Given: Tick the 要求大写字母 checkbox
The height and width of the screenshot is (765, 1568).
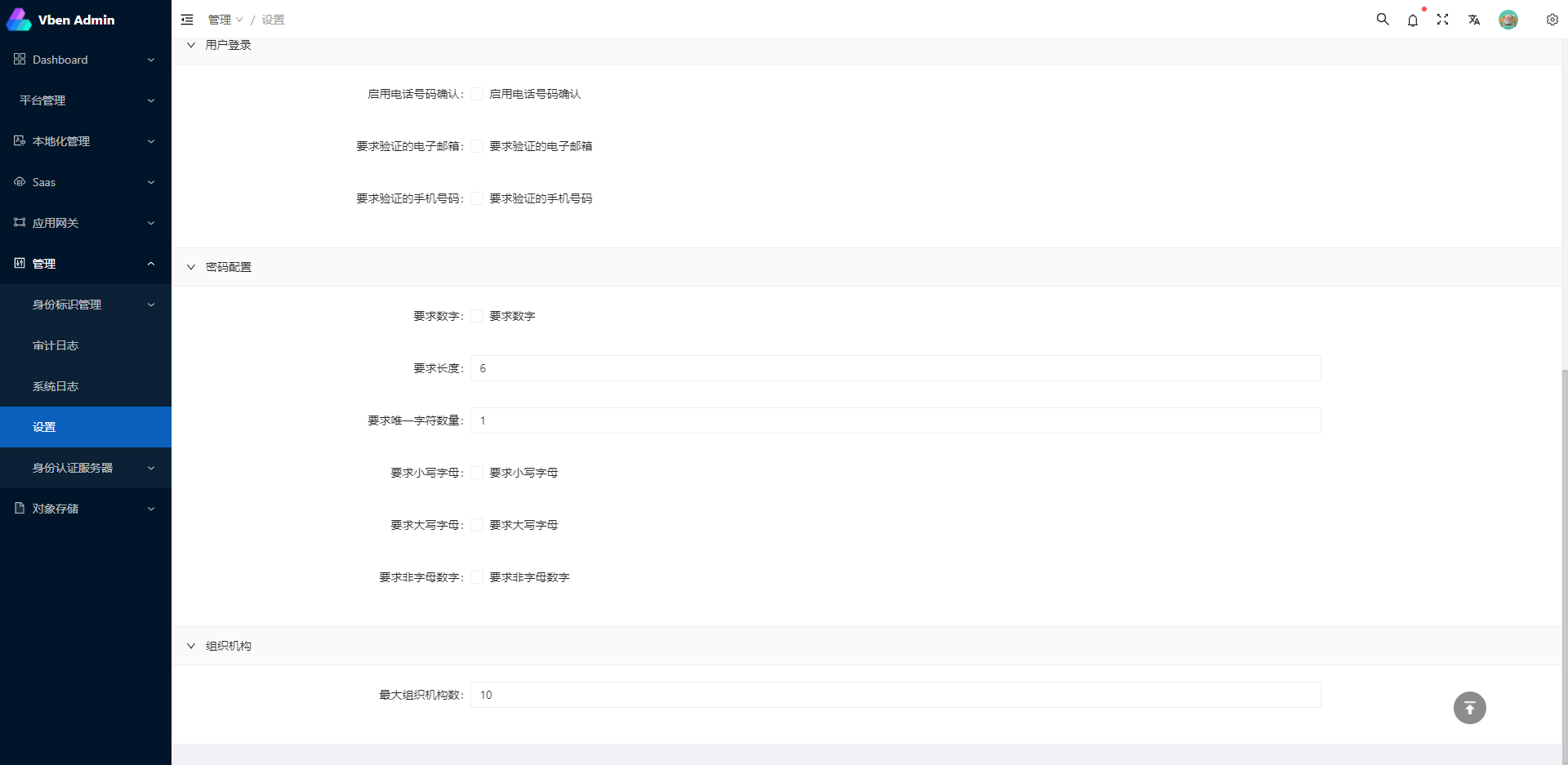Looking at the screenshot, I should (477, 525).
